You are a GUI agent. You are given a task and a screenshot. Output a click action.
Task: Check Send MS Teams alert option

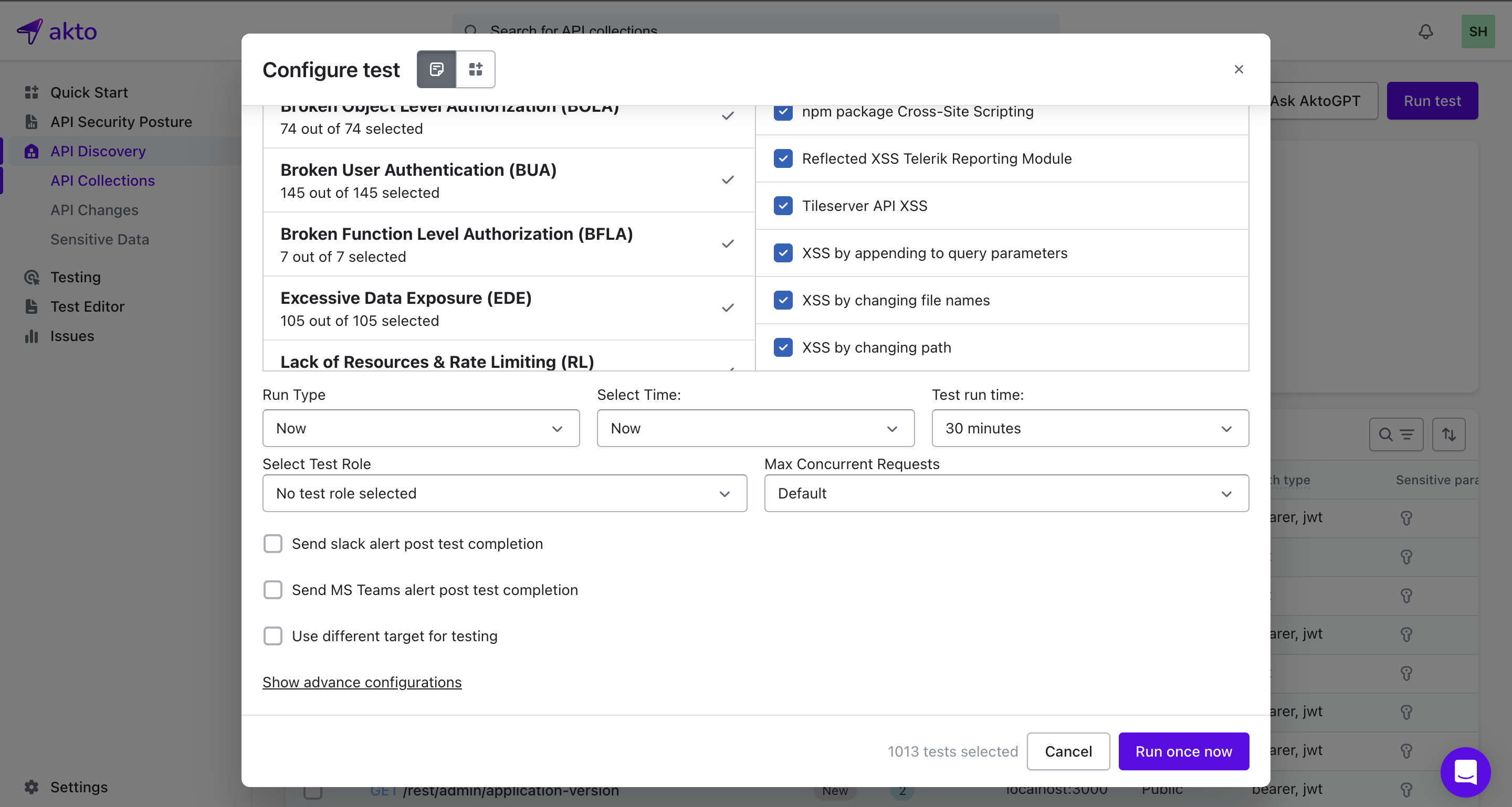273,590
